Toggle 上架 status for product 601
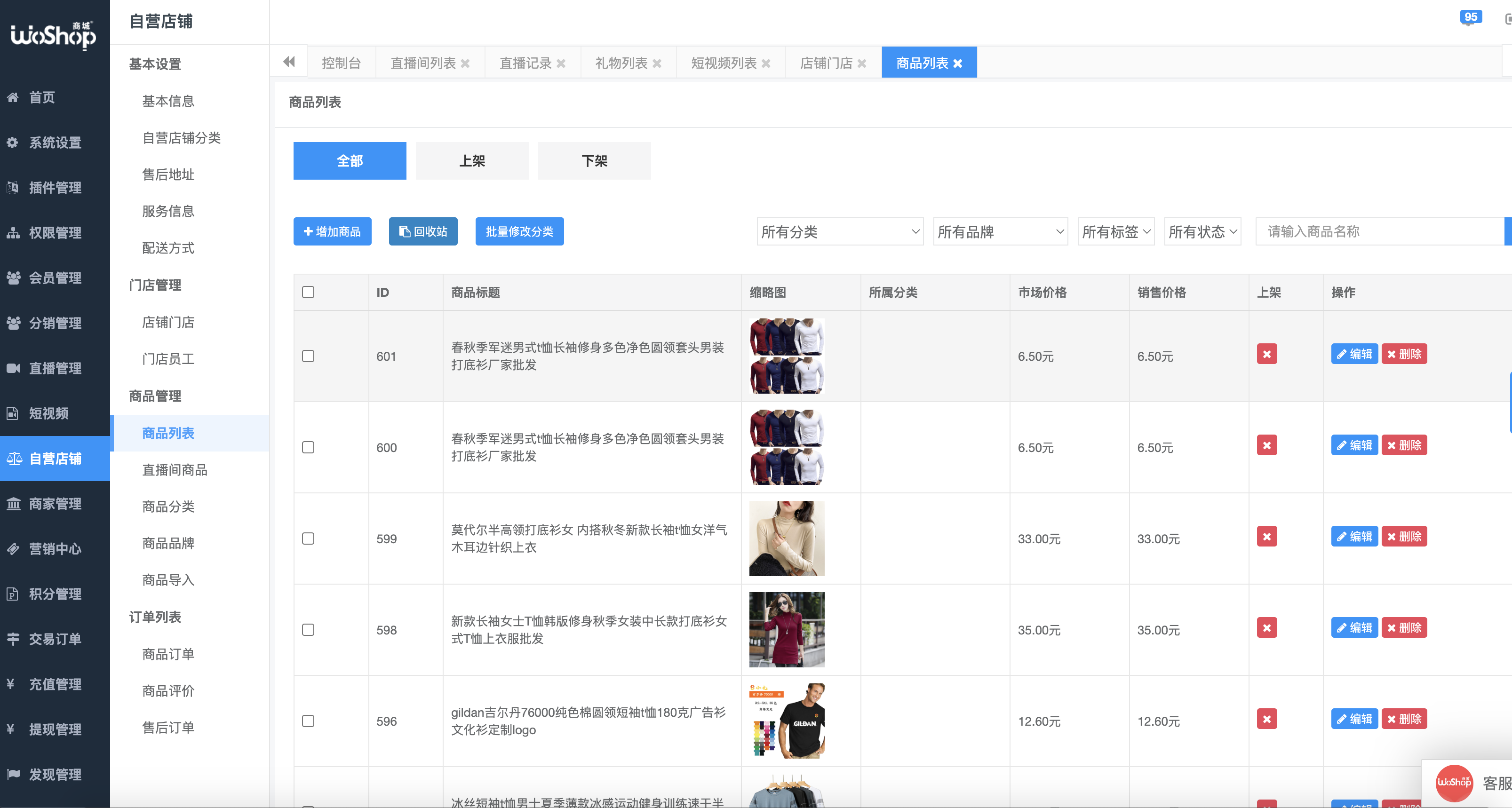 coord(1266,355)
